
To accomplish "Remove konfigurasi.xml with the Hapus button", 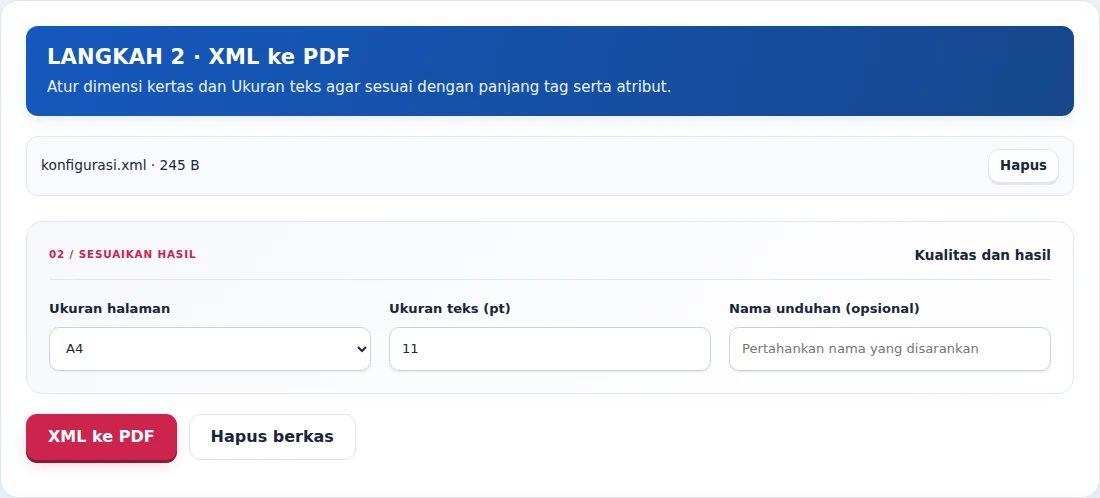I will [x=1023, y=166].
